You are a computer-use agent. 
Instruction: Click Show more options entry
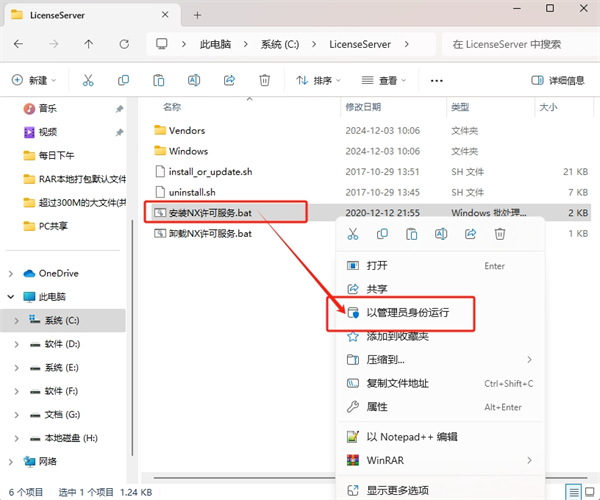(x=397, y=490)
